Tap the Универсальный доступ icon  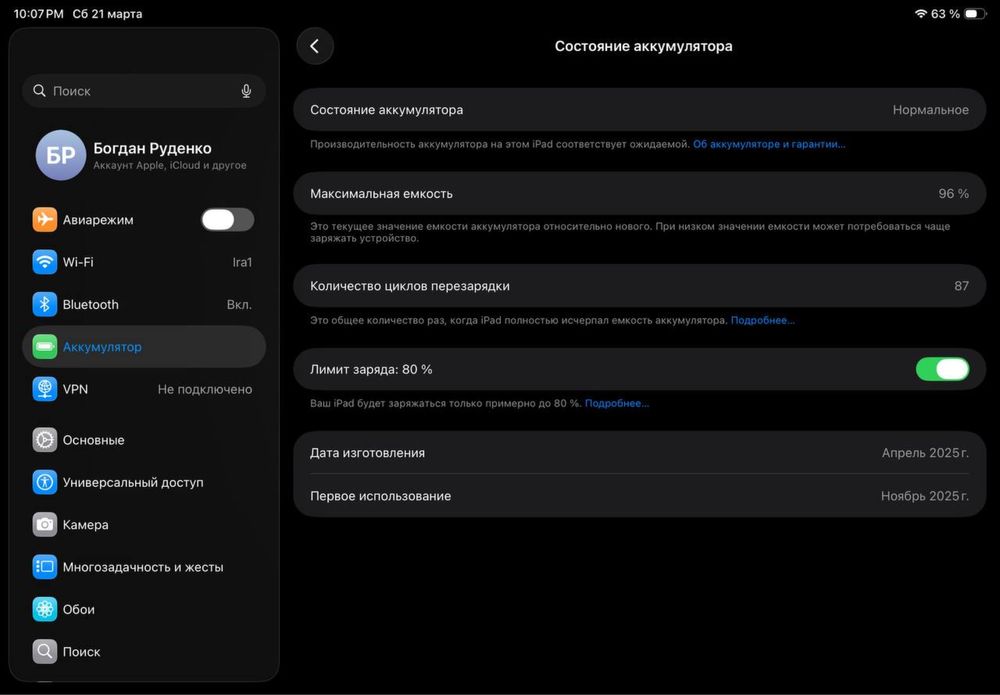tap(45, 482)
